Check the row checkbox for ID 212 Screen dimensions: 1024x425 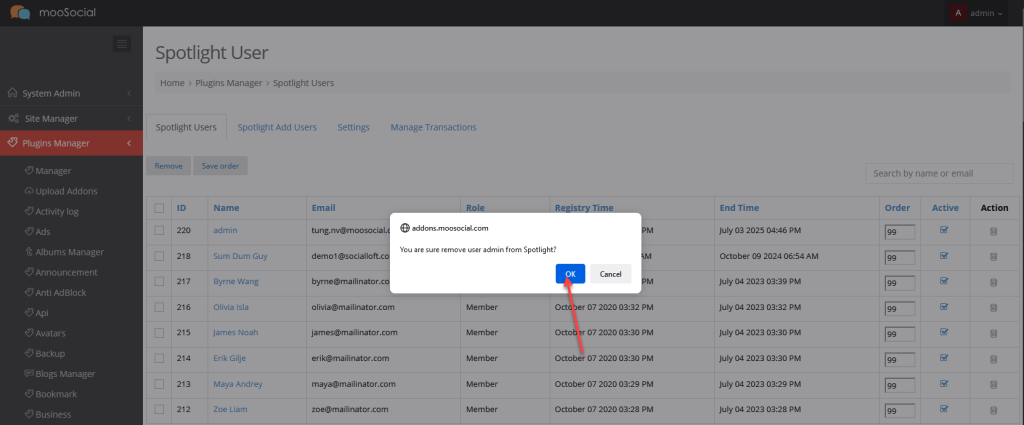159,409
